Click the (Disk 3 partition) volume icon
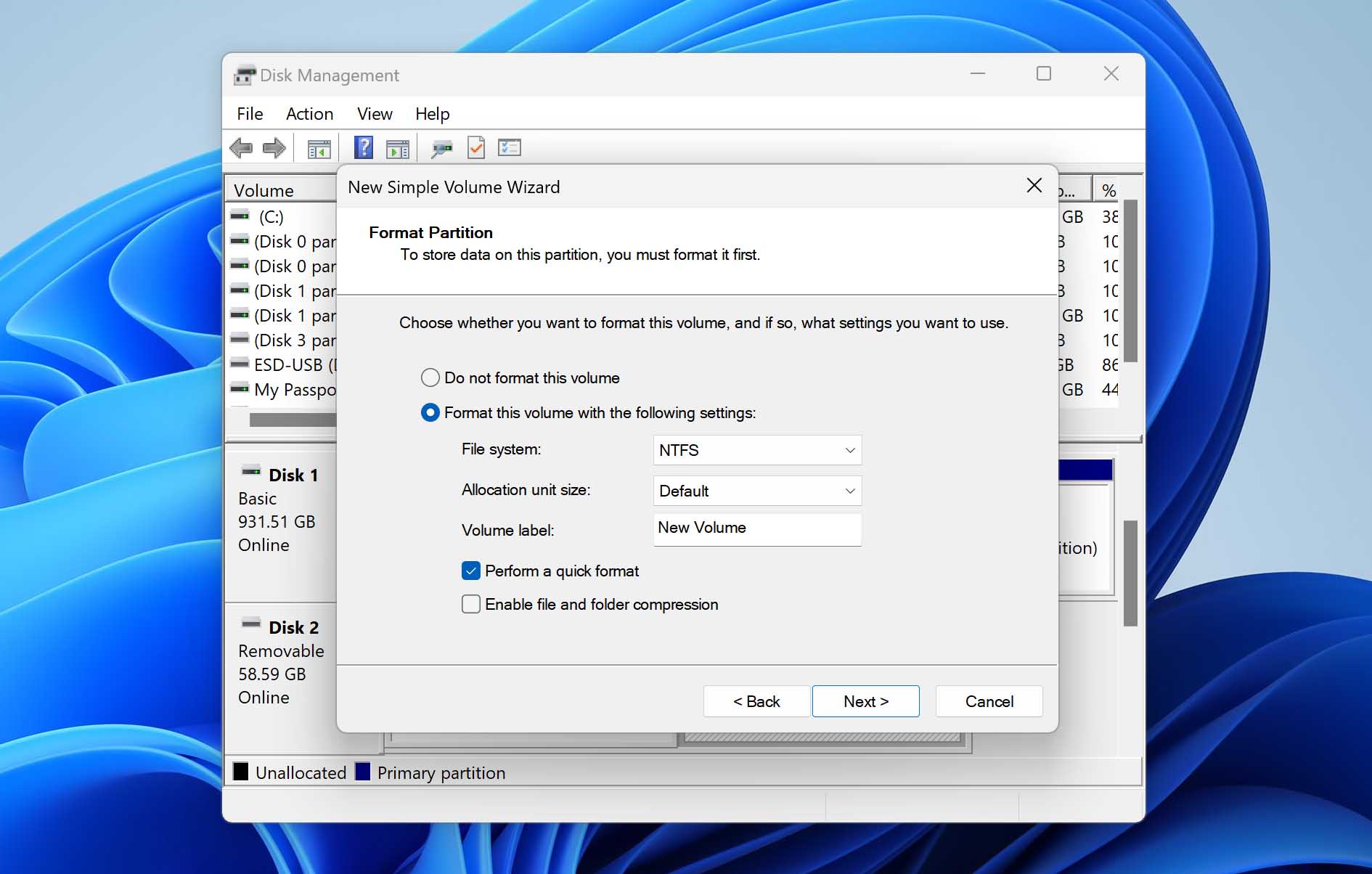 tap(240, 339)
